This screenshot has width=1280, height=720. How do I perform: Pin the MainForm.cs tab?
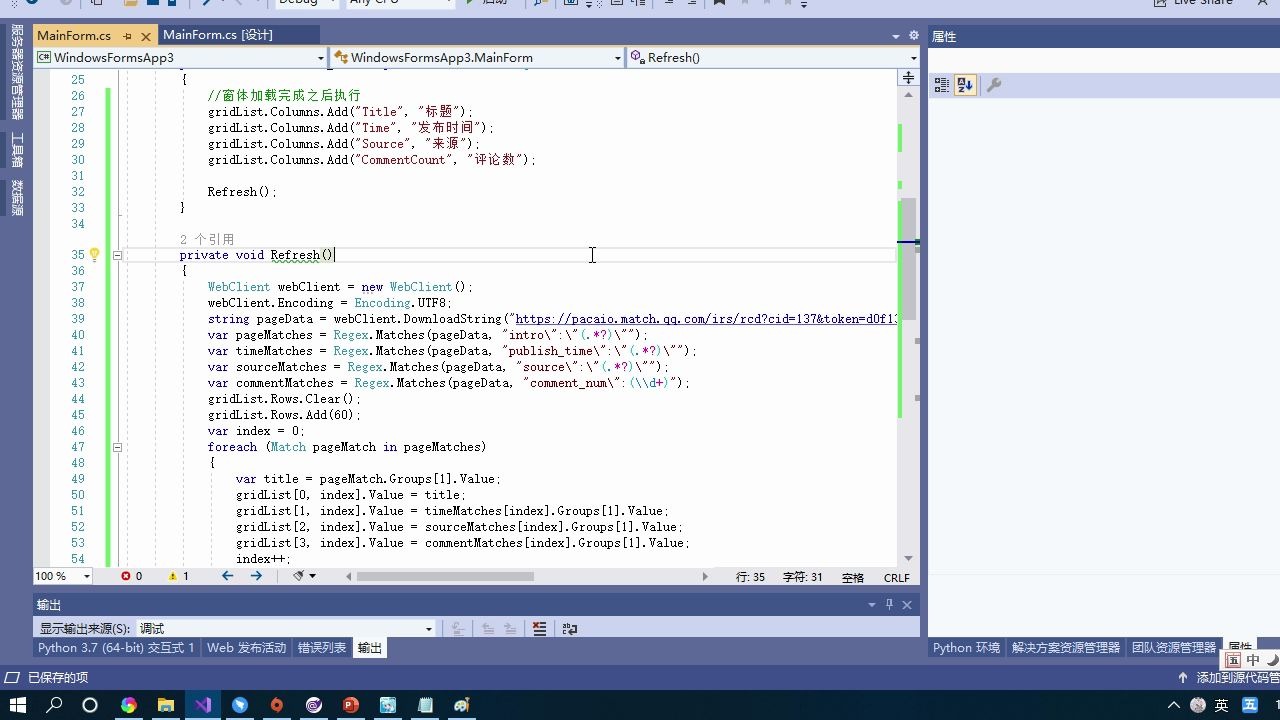point(127,36)
